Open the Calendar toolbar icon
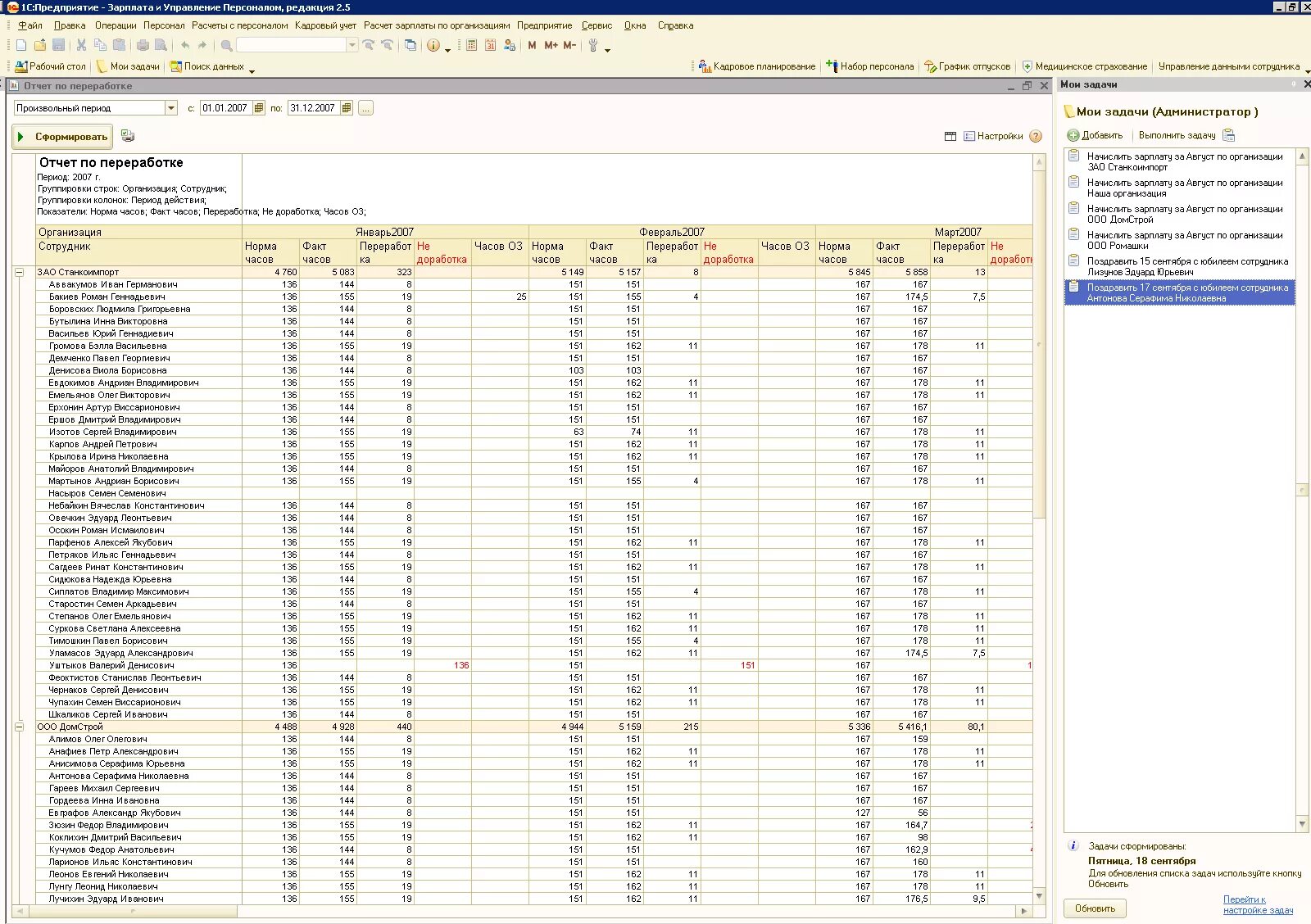This screenshot has height=924, width=1311. pos(490,46)
